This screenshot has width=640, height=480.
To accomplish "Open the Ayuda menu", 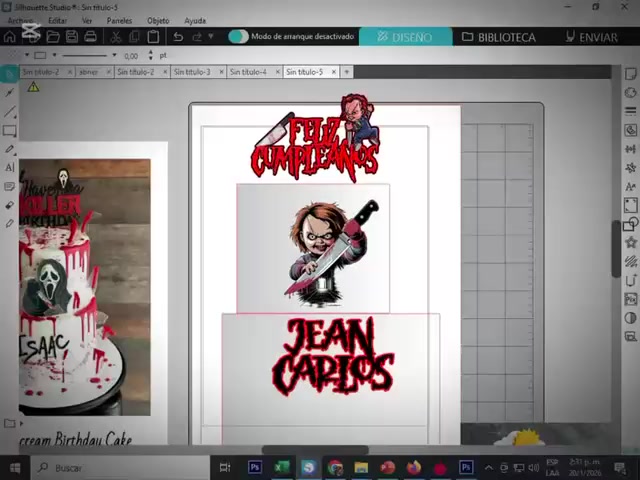I will click(195, 20).
